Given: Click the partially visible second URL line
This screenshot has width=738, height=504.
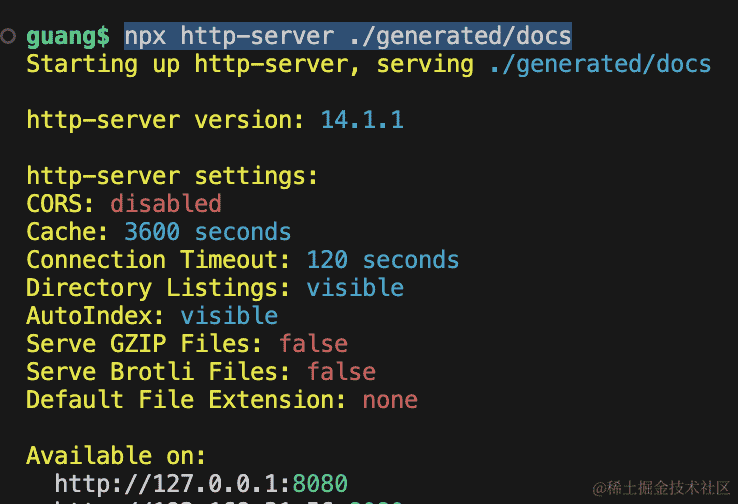Looking at the screenshot, I should (228, 502).
